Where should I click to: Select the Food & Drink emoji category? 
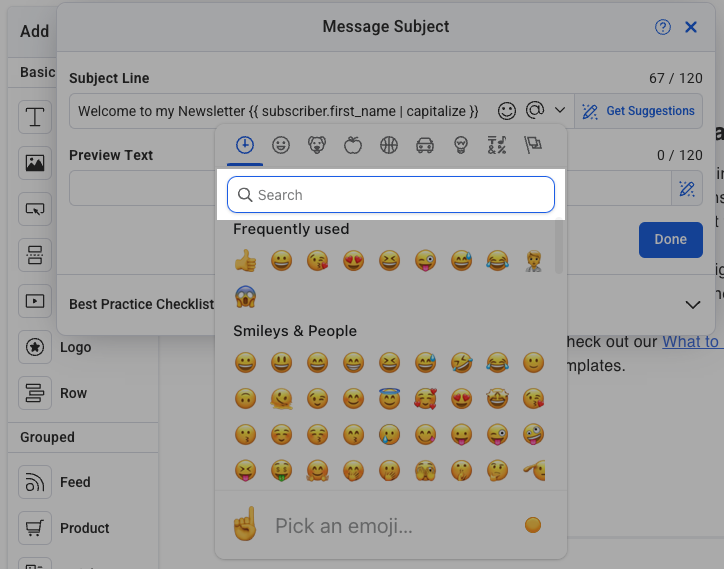tap(353, 146)
